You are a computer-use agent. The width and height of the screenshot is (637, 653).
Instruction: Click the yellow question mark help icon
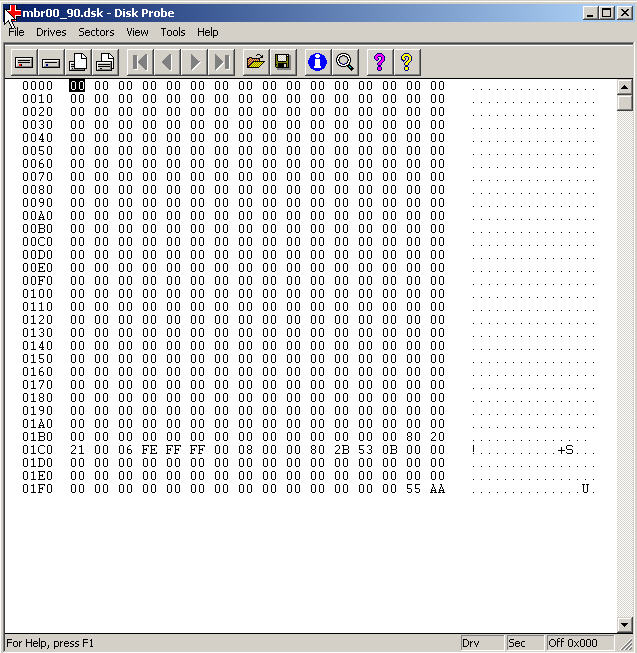(407, 62)
